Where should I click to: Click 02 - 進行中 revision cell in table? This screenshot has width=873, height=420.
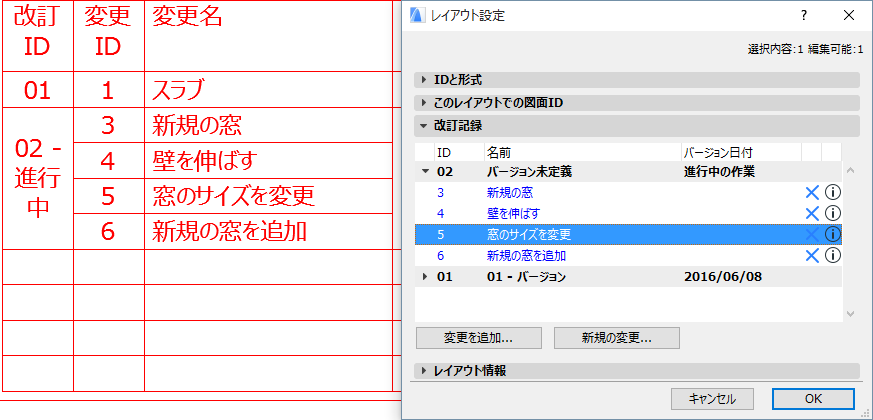[x=38, y=179]
